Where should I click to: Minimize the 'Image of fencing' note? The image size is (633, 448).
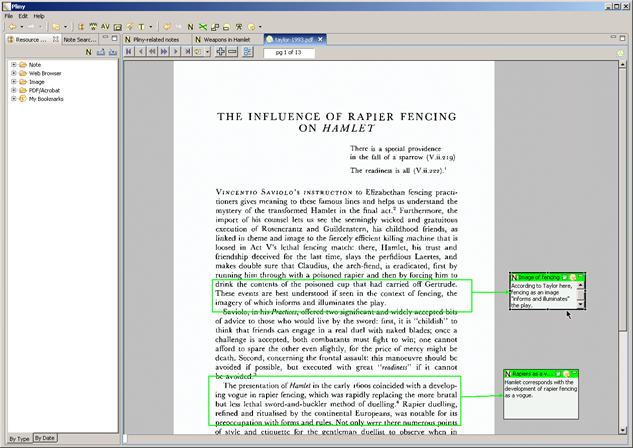coord(581,277)
